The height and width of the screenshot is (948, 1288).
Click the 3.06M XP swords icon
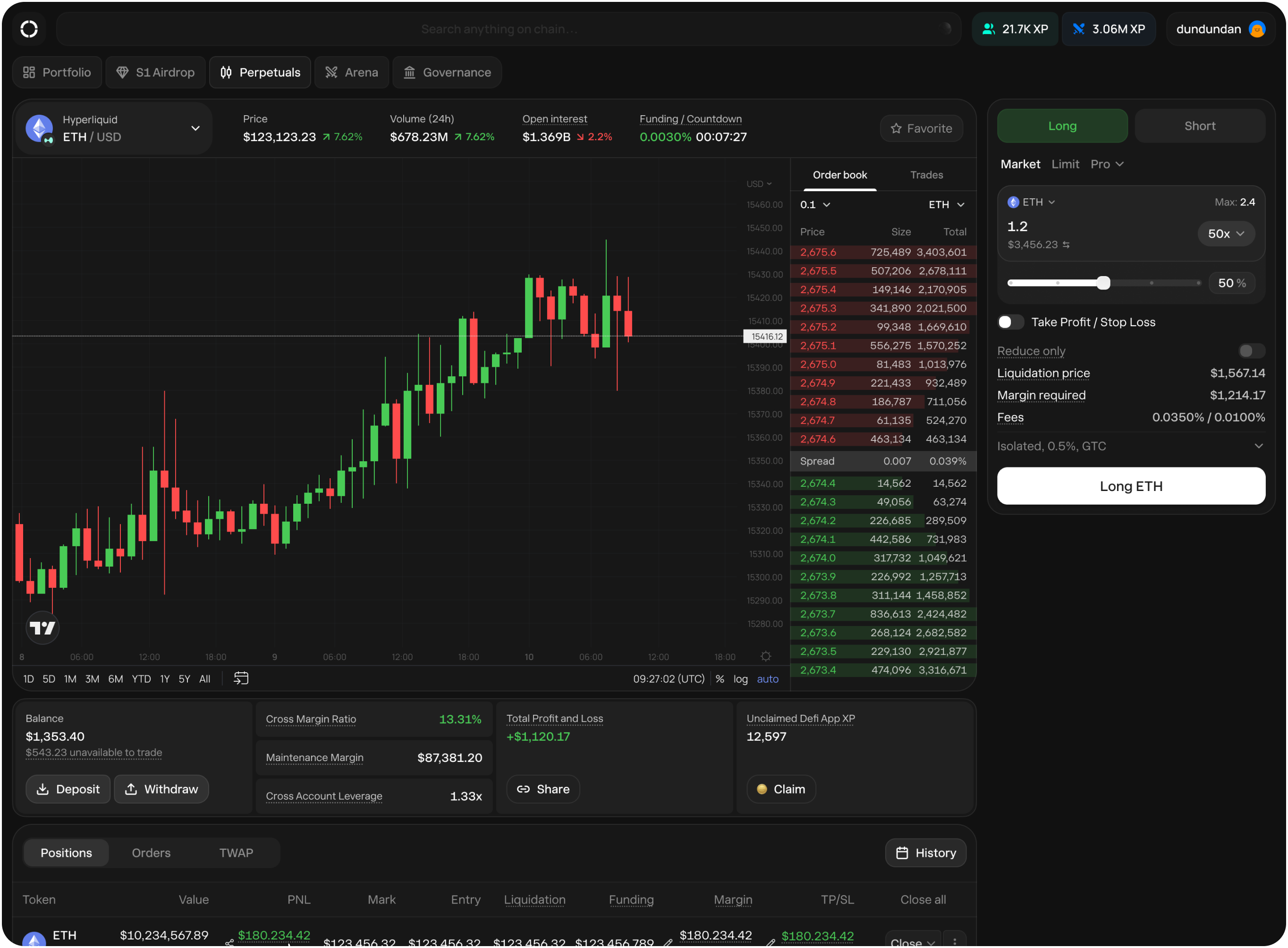(x=1078, y=29)
